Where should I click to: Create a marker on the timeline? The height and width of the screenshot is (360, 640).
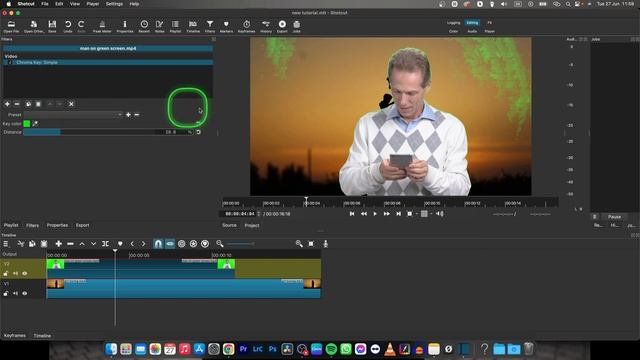(x=120, y=244)
